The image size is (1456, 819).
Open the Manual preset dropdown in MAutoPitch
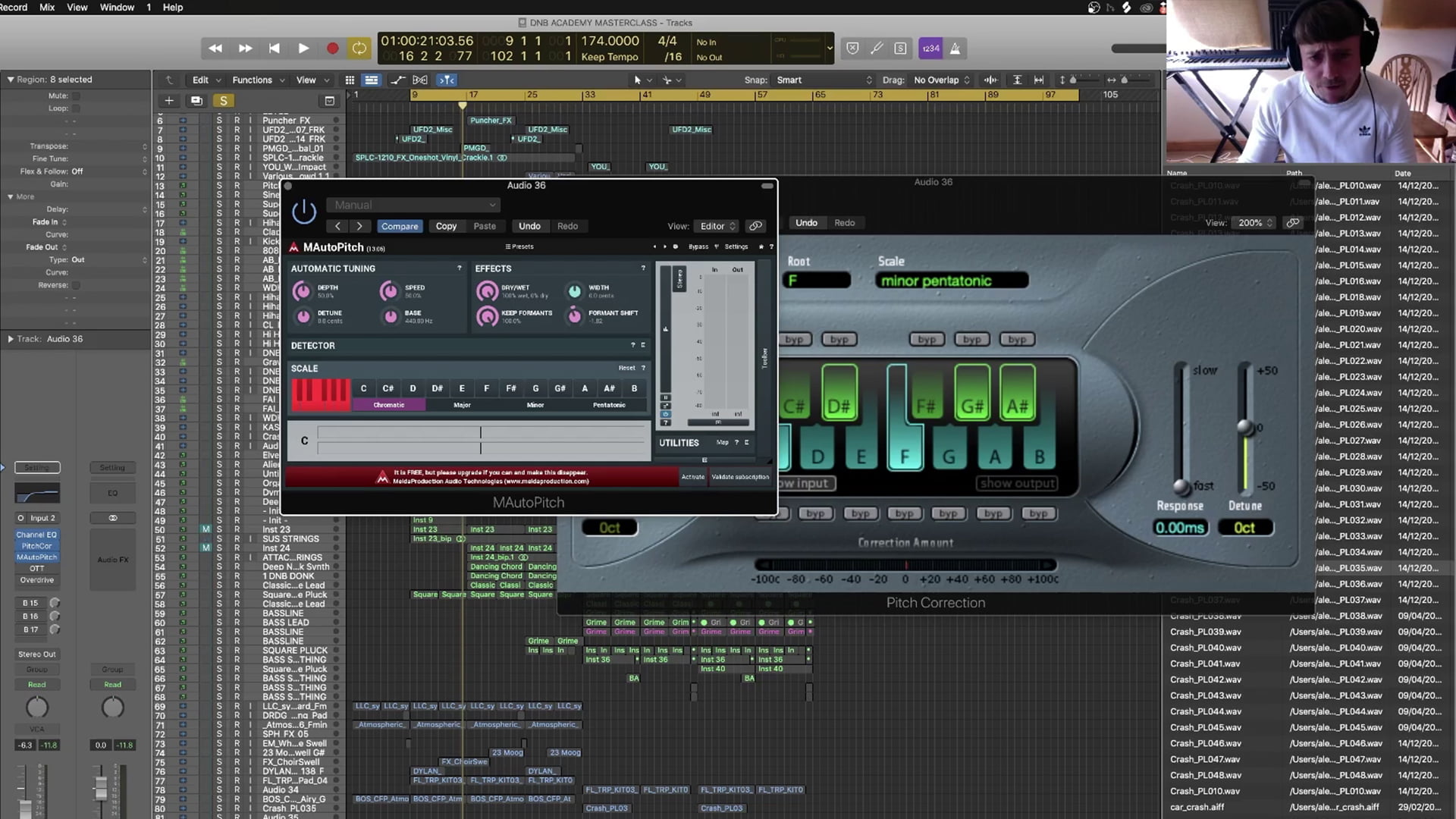click(414, 205)
